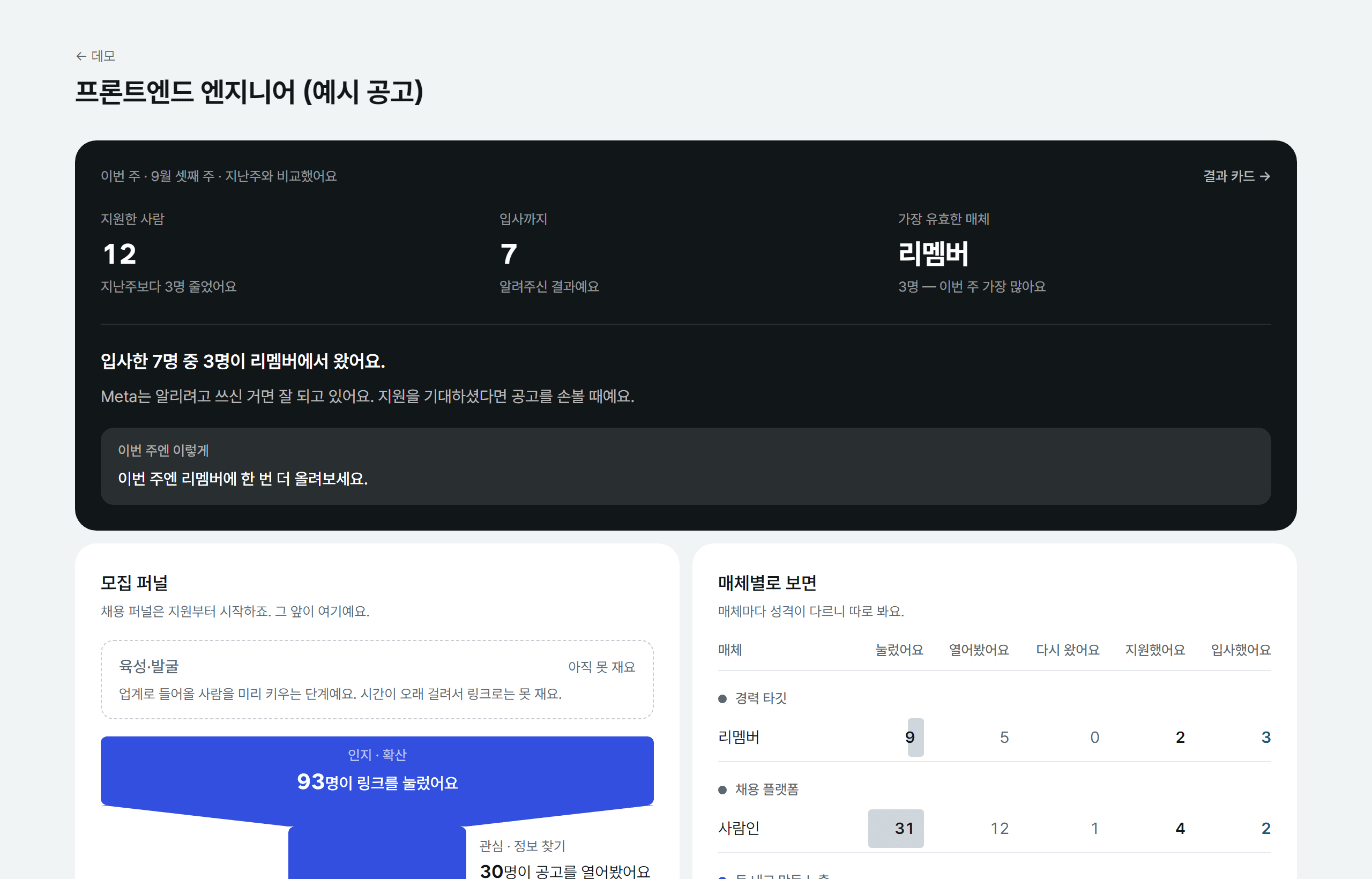The height and width of the screenshot is (879, 1372).
Task: Click the sentence starting with Meta는 알리려고 쓰신
Action: 368,396
